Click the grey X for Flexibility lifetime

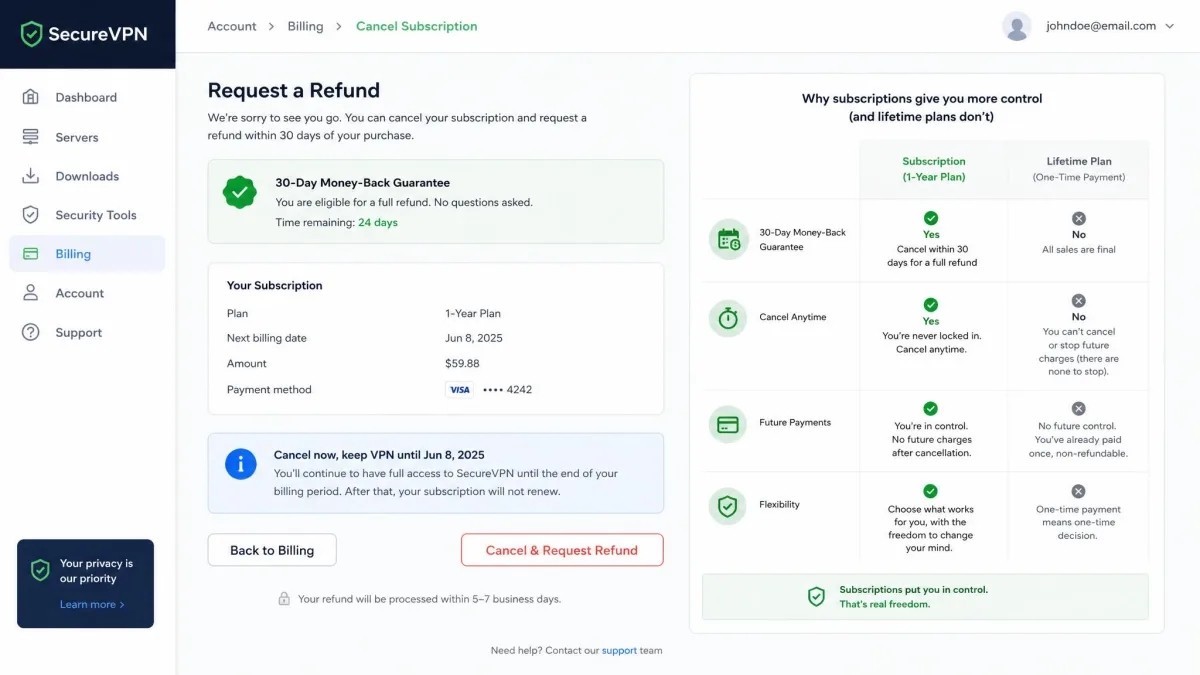1078,491
